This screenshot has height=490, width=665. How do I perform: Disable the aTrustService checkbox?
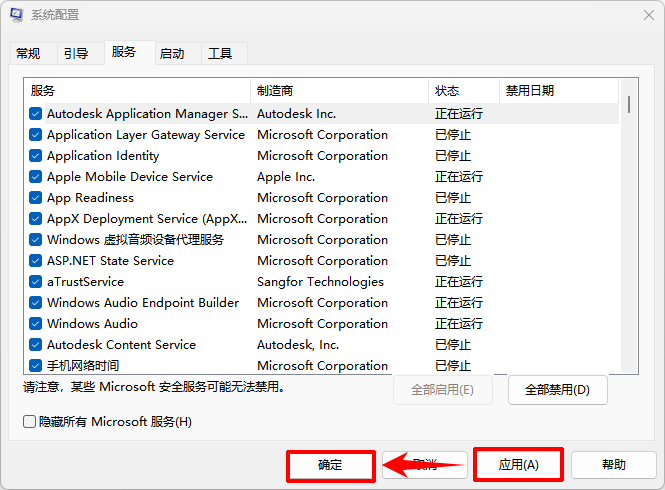pos(36,282)
